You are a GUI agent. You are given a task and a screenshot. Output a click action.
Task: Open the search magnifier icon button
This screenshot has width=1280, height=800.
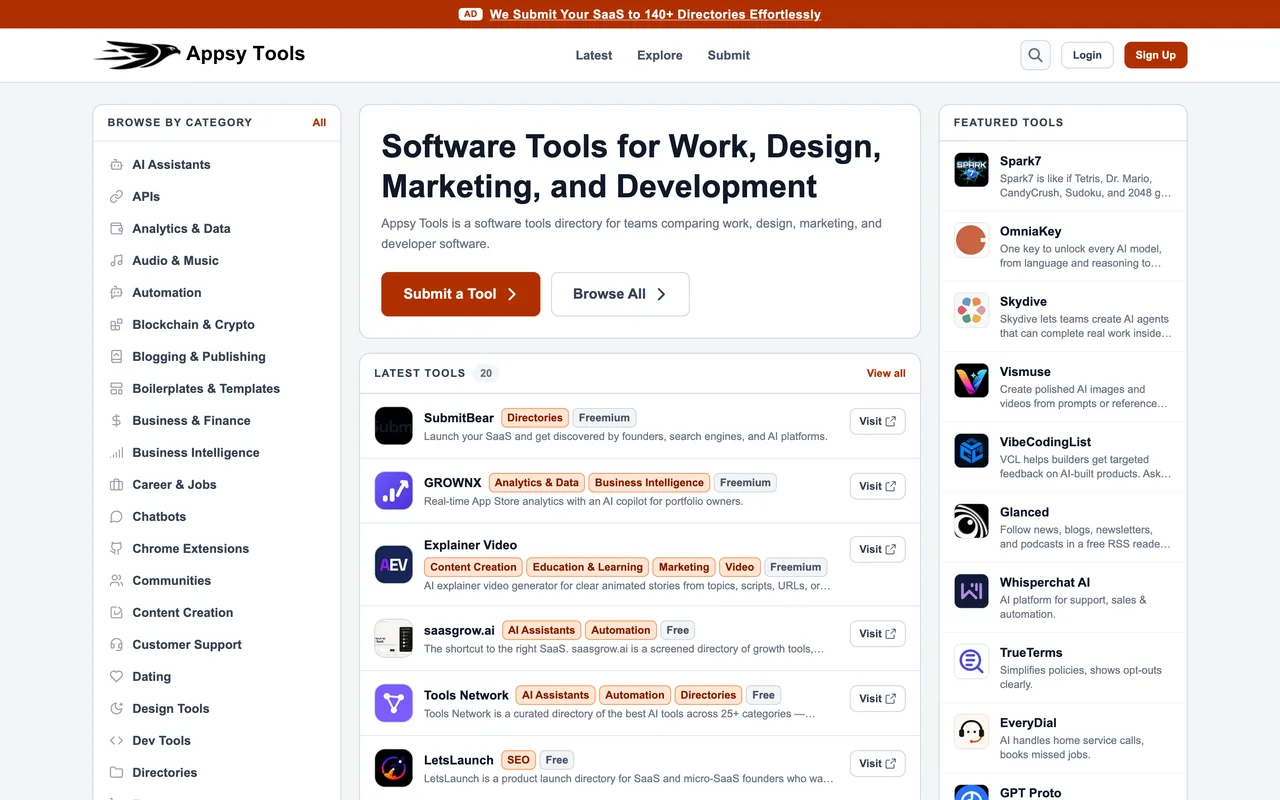tap(1035, 55)
